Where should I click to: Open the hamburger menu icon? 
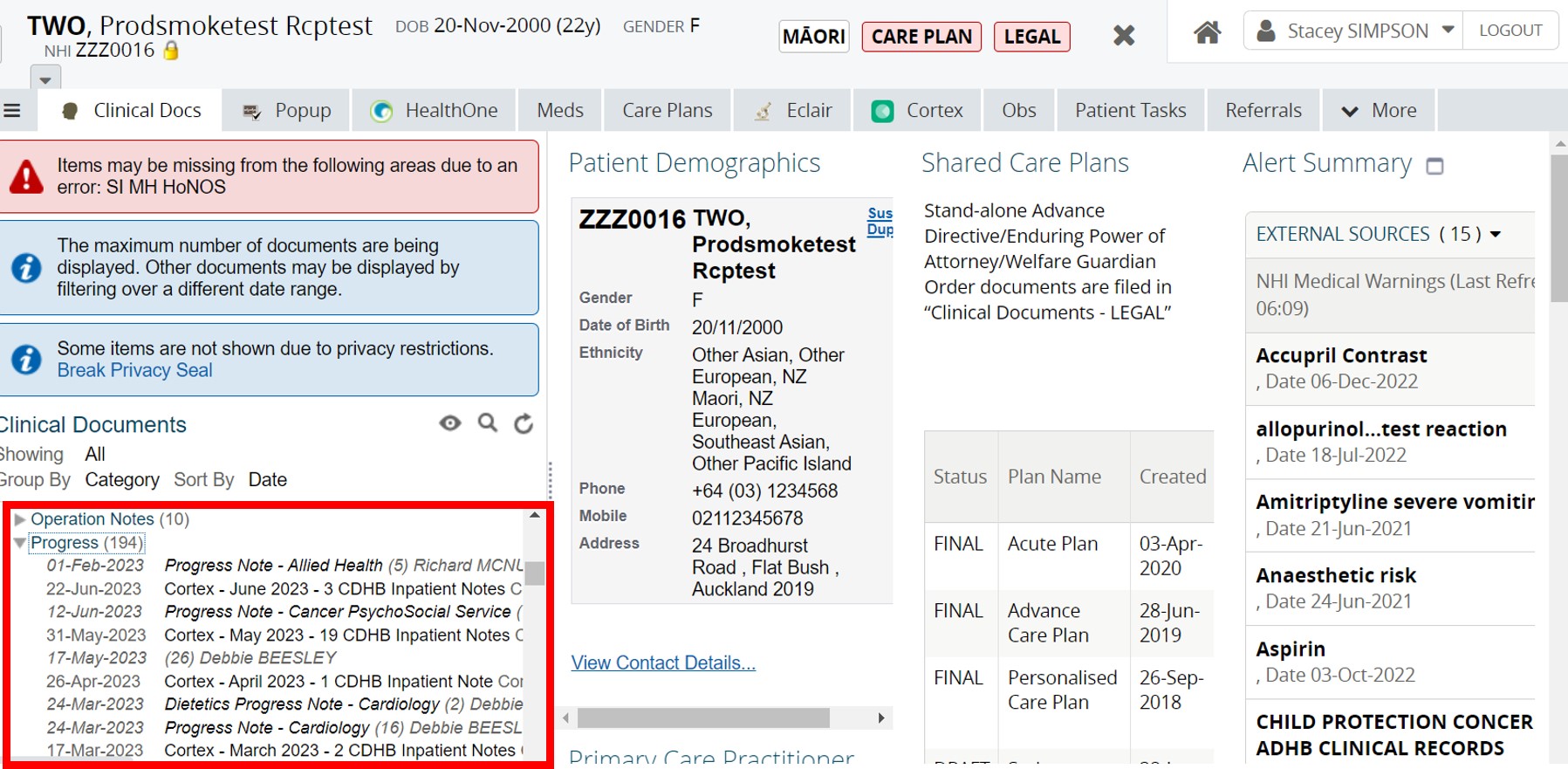point(12,111)
